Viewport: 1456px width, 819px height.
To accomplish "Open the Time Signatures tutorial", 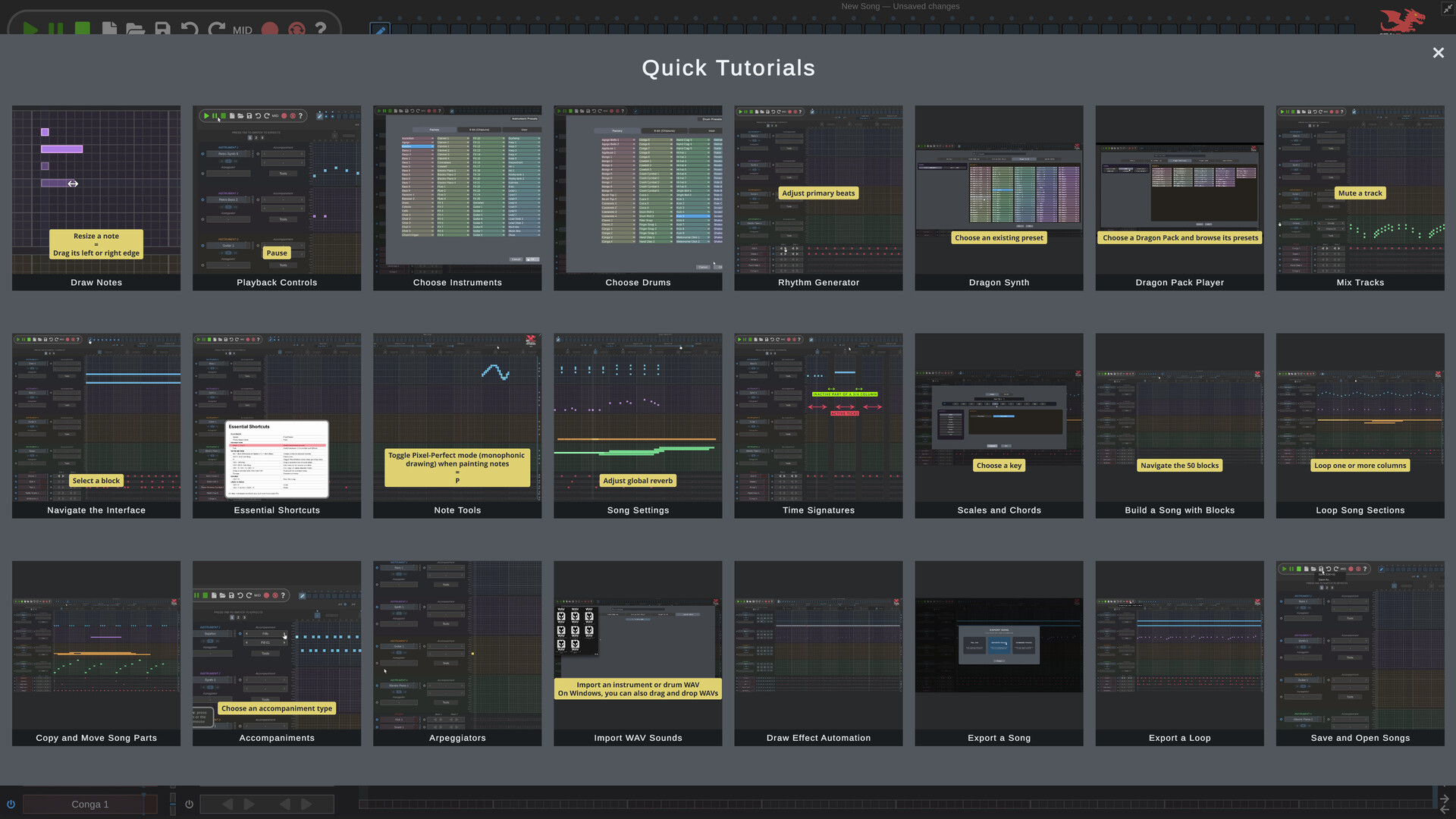I will [818, 425].
